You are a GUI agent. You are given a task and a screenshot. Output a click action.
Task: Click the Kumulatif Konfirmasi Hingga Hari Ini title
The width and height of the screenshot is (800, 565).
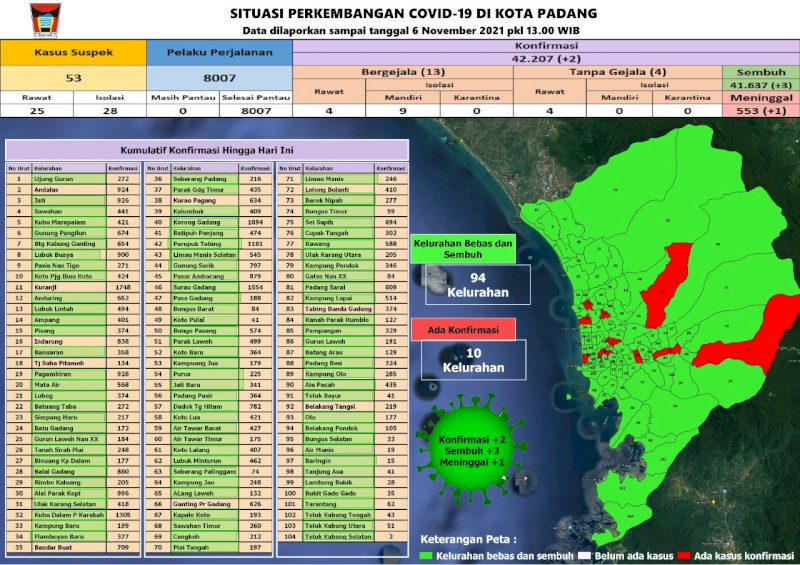(207, 151)
